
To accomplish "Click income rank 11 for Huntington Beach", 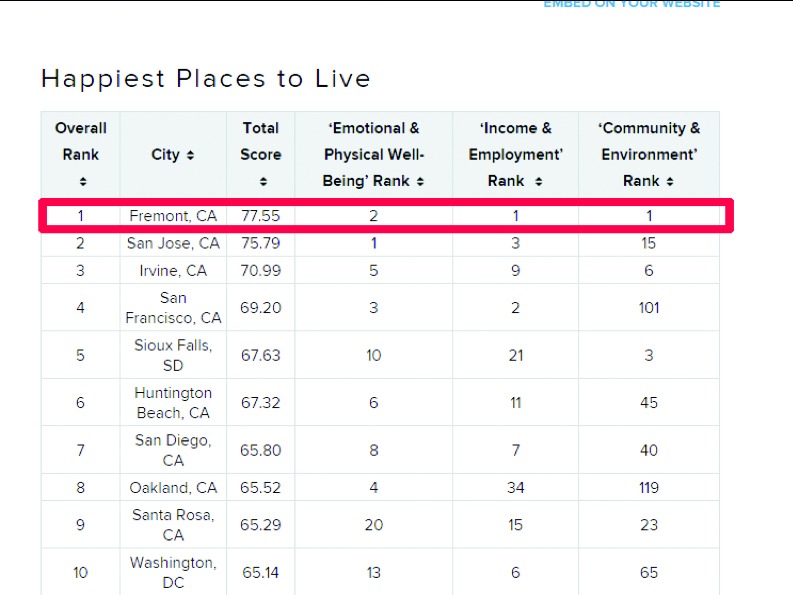I will (x=516, y=403).
